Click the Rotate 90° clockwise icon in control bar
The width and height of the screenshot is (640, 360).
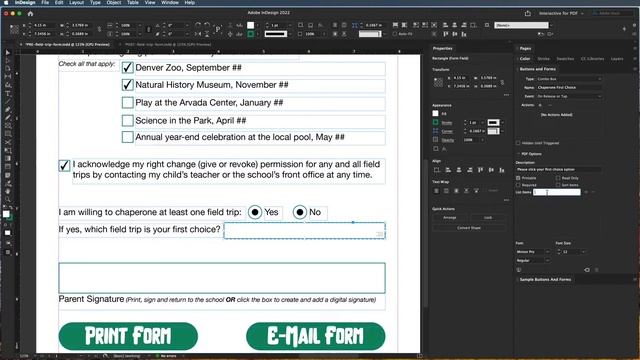point(198,25)
